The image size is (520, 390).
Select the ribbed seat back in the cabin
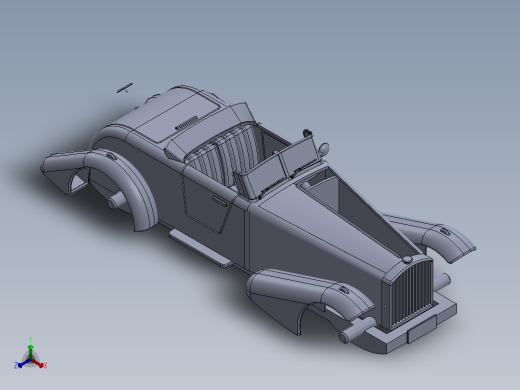pyautogui.click(x=223, y=154)
